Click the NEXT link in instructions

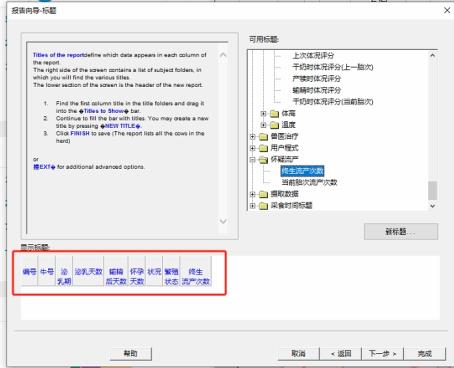pyautogui.click(x=44, y=167)
